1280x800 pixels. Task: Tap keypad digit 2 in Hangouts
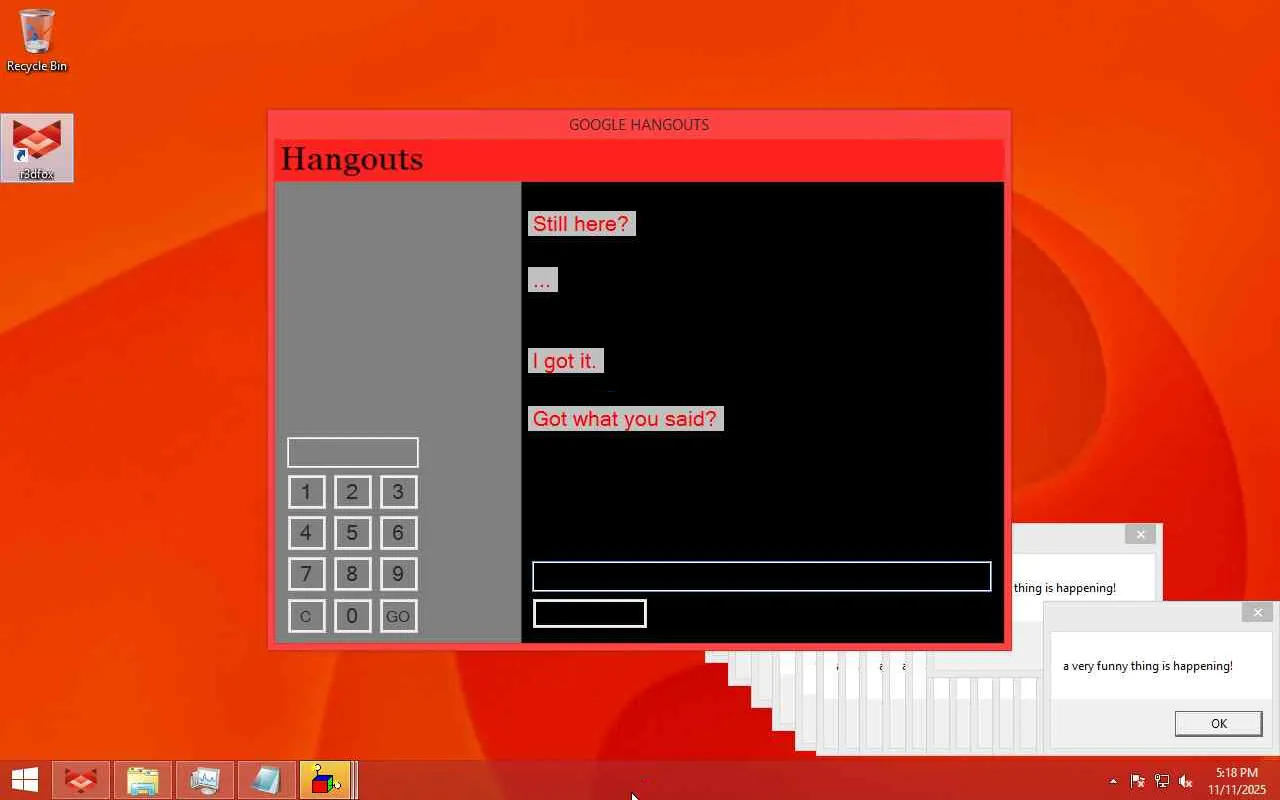coord(352,492)
